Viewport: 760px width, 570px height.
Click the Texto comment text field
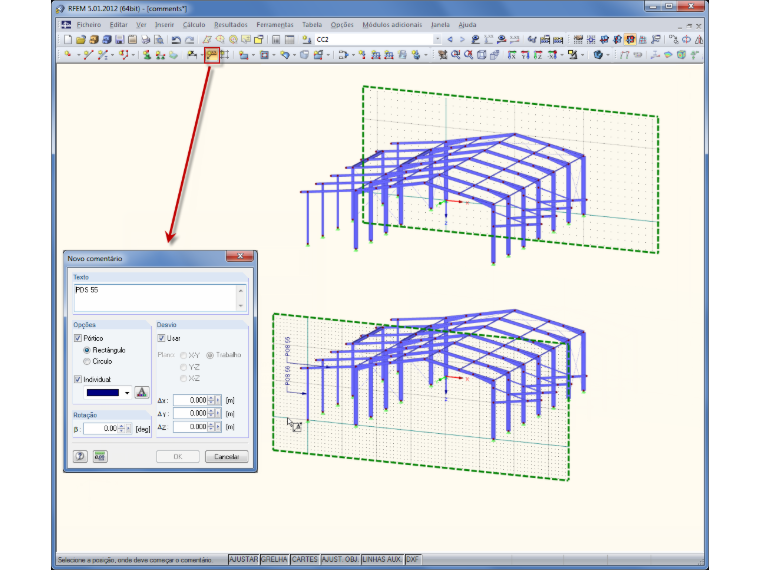(160, 298)
